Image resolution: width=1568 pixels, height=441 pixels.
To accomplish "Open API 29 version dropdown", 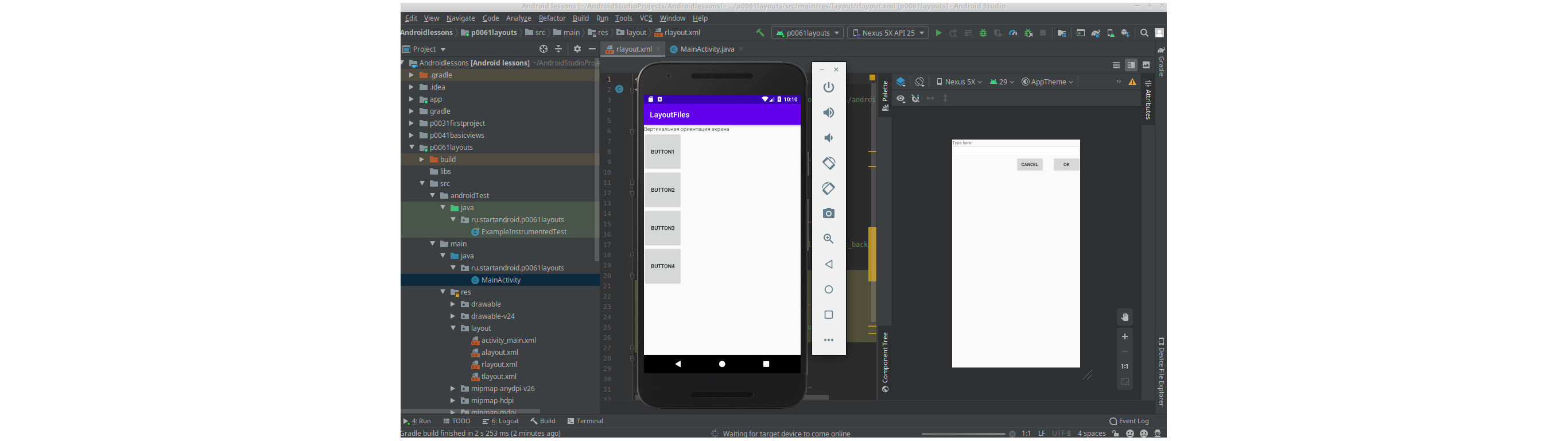I will coord(1002,82).
